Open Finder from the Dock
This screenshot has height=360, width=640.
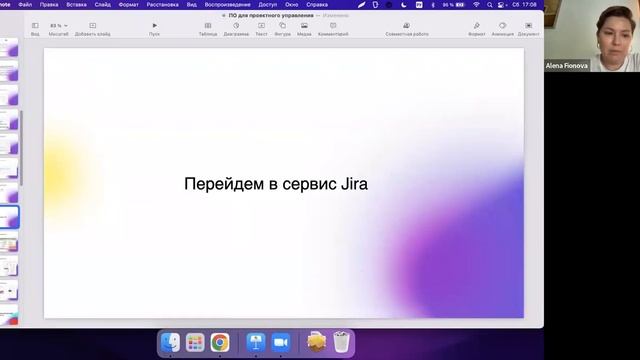[170, 342]
